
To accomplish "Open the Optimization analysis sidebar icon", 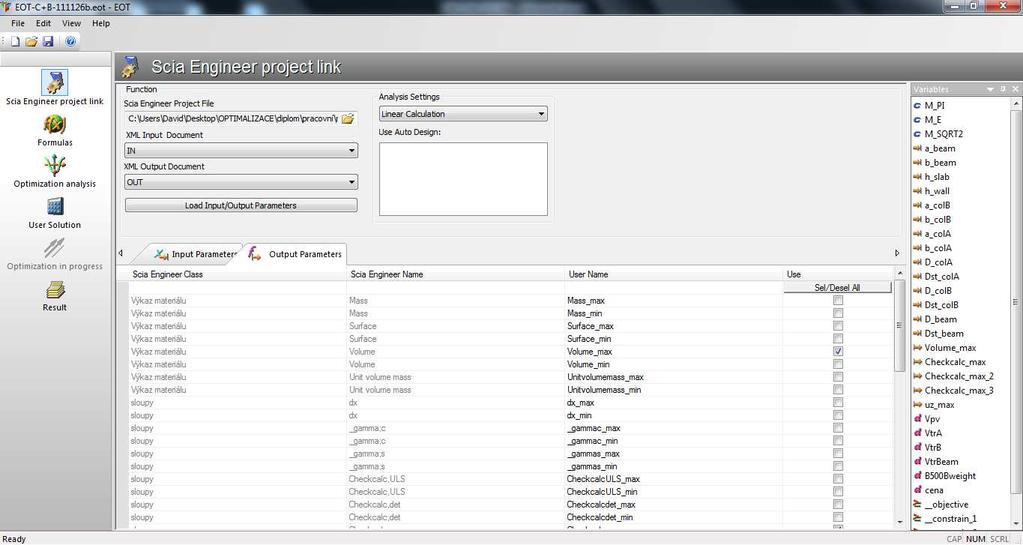I will pos(55,165).
